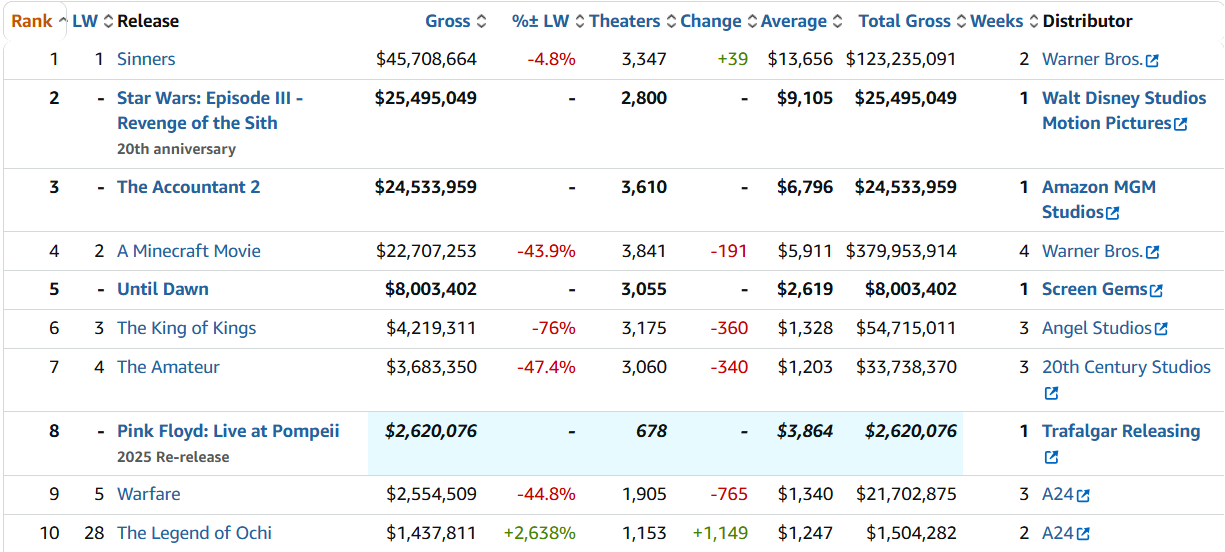The height and width of the screenshot is (552, 1225).
Task: Sort table by Rank column
Action: pos(32,21)
